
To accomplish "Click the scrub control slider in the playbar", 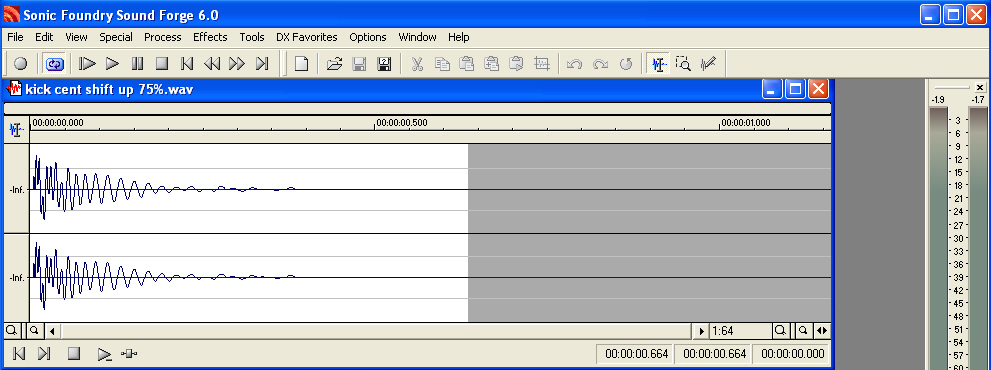I will [x=130, y=354].
